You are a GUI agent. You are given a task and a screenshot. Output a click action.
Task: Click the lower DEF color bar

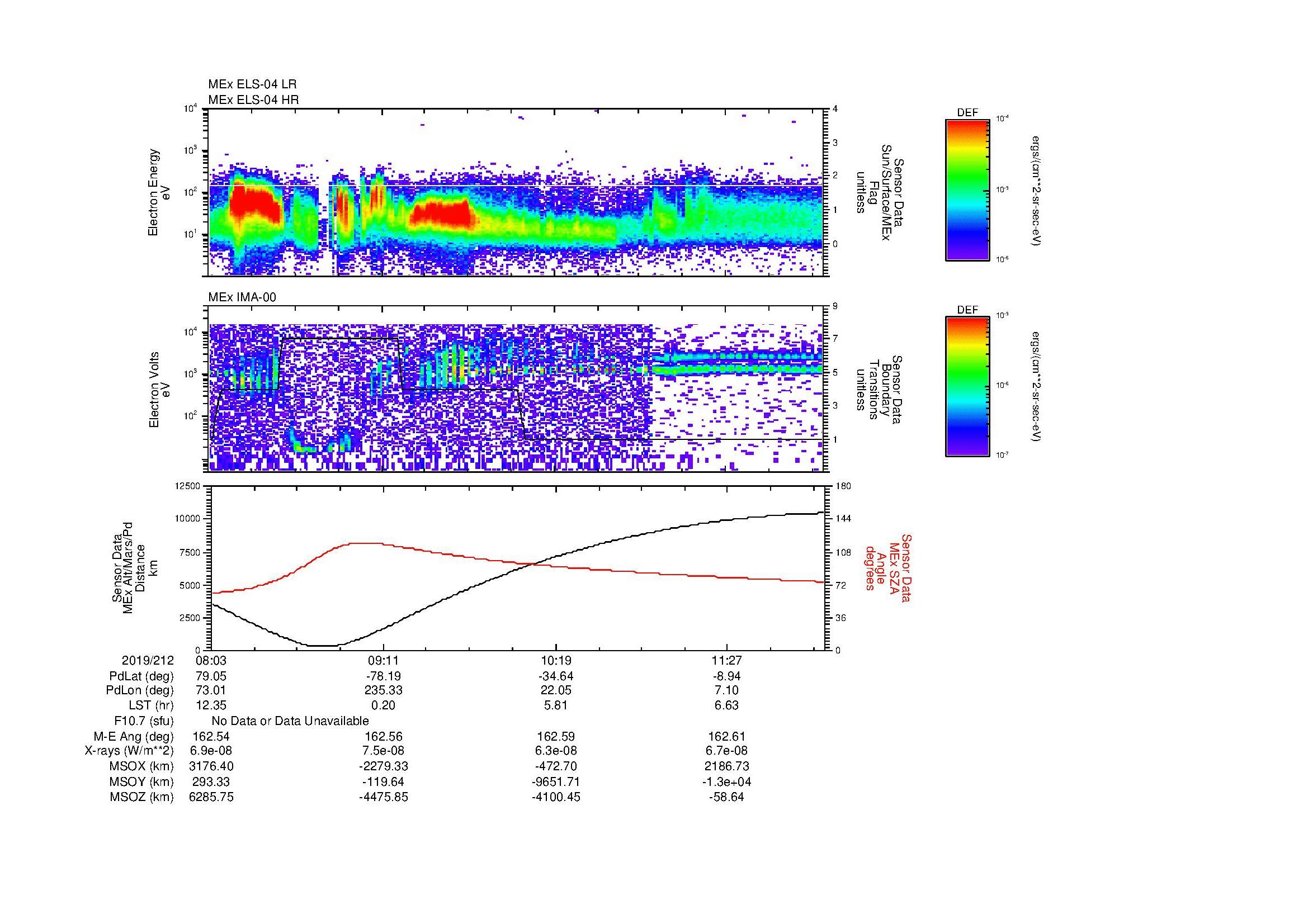click(x=967, y=387)
